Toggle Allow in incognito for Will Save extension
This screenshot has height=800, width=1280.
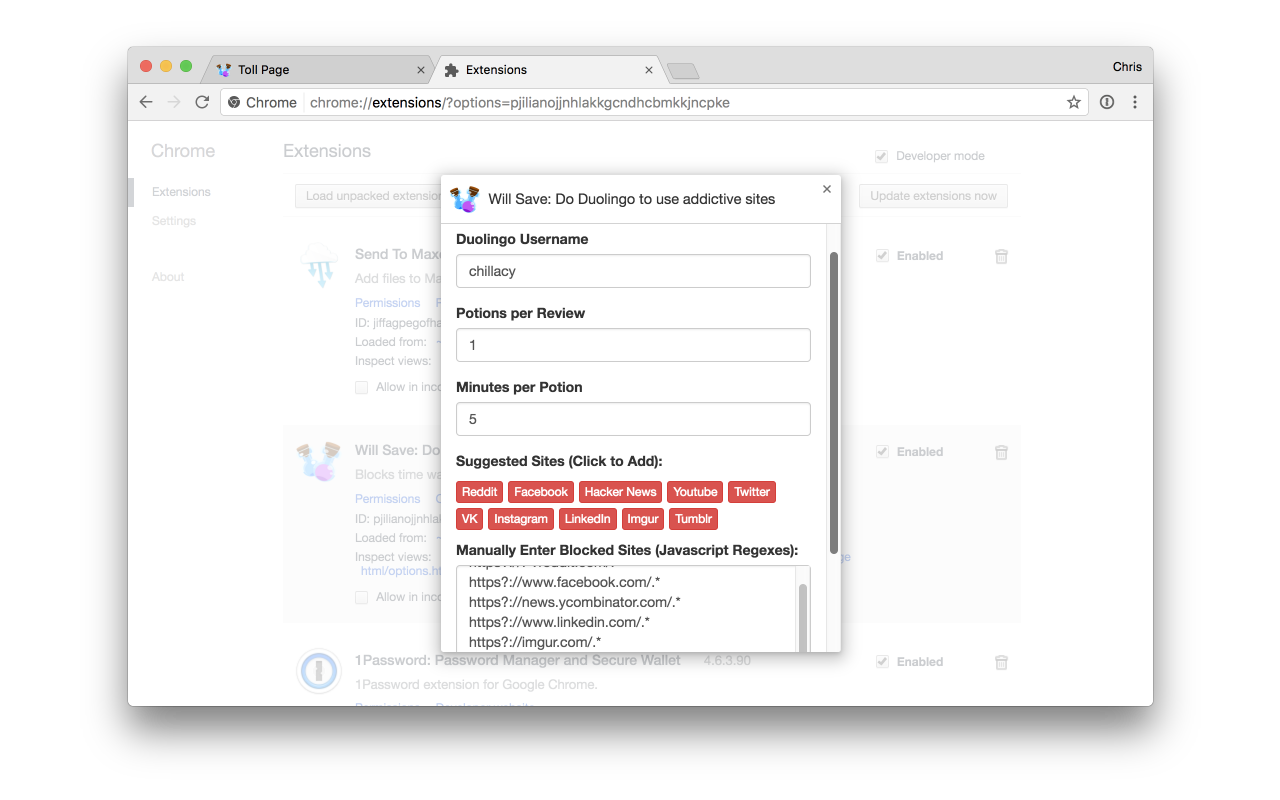pos(361,597)
